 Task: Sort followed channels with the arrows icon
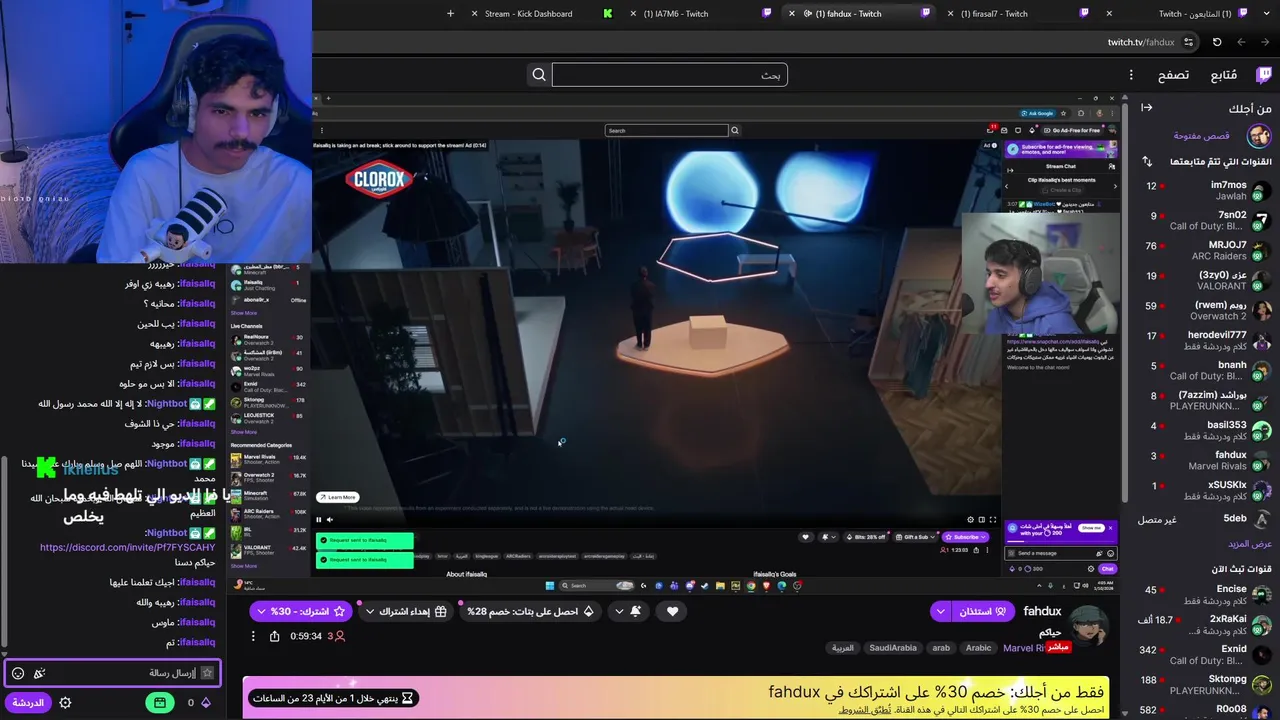pyautogui.click(x=1147, y=161)
